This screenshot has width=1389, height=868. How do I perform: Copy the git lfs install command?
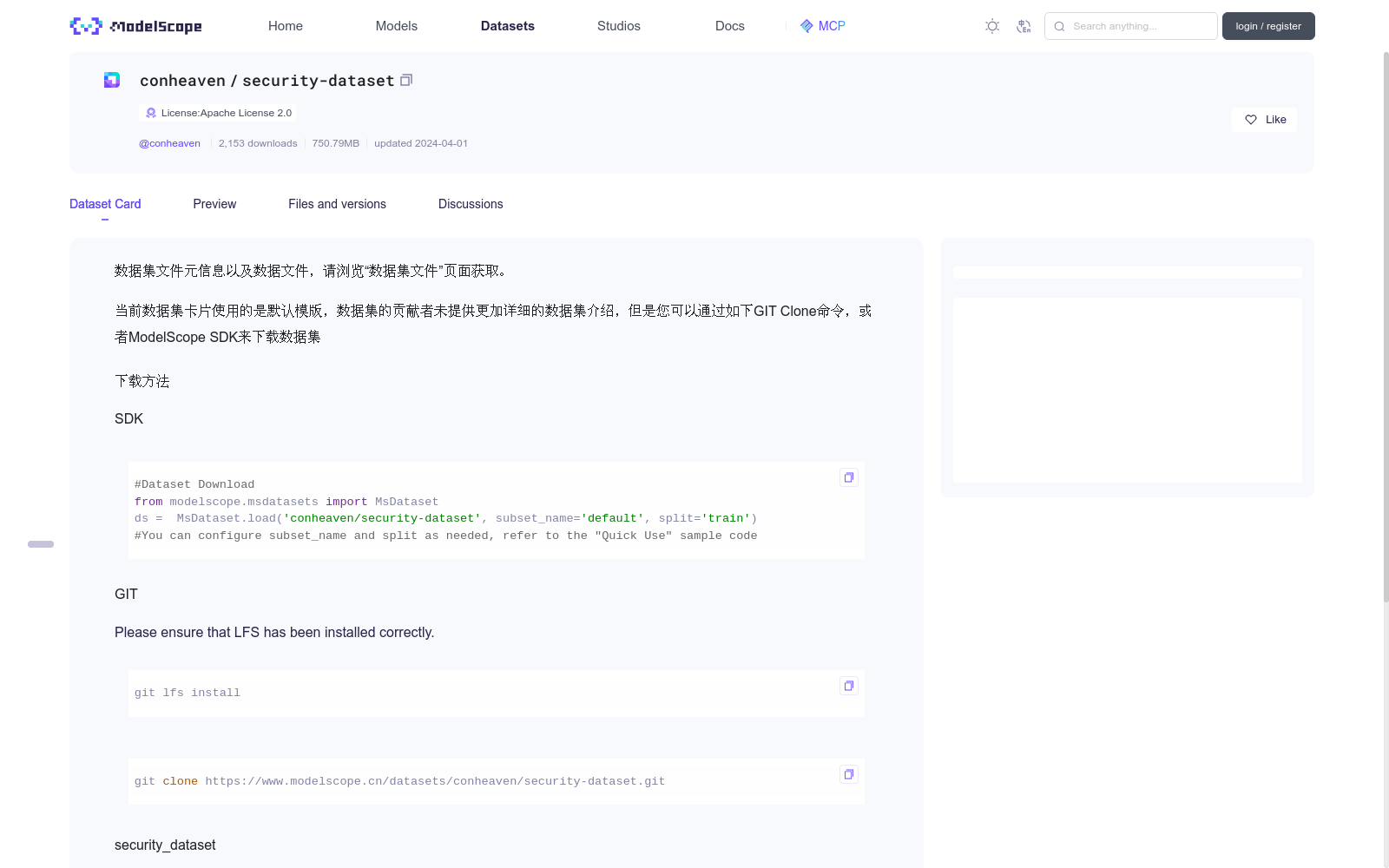(849, 686)
